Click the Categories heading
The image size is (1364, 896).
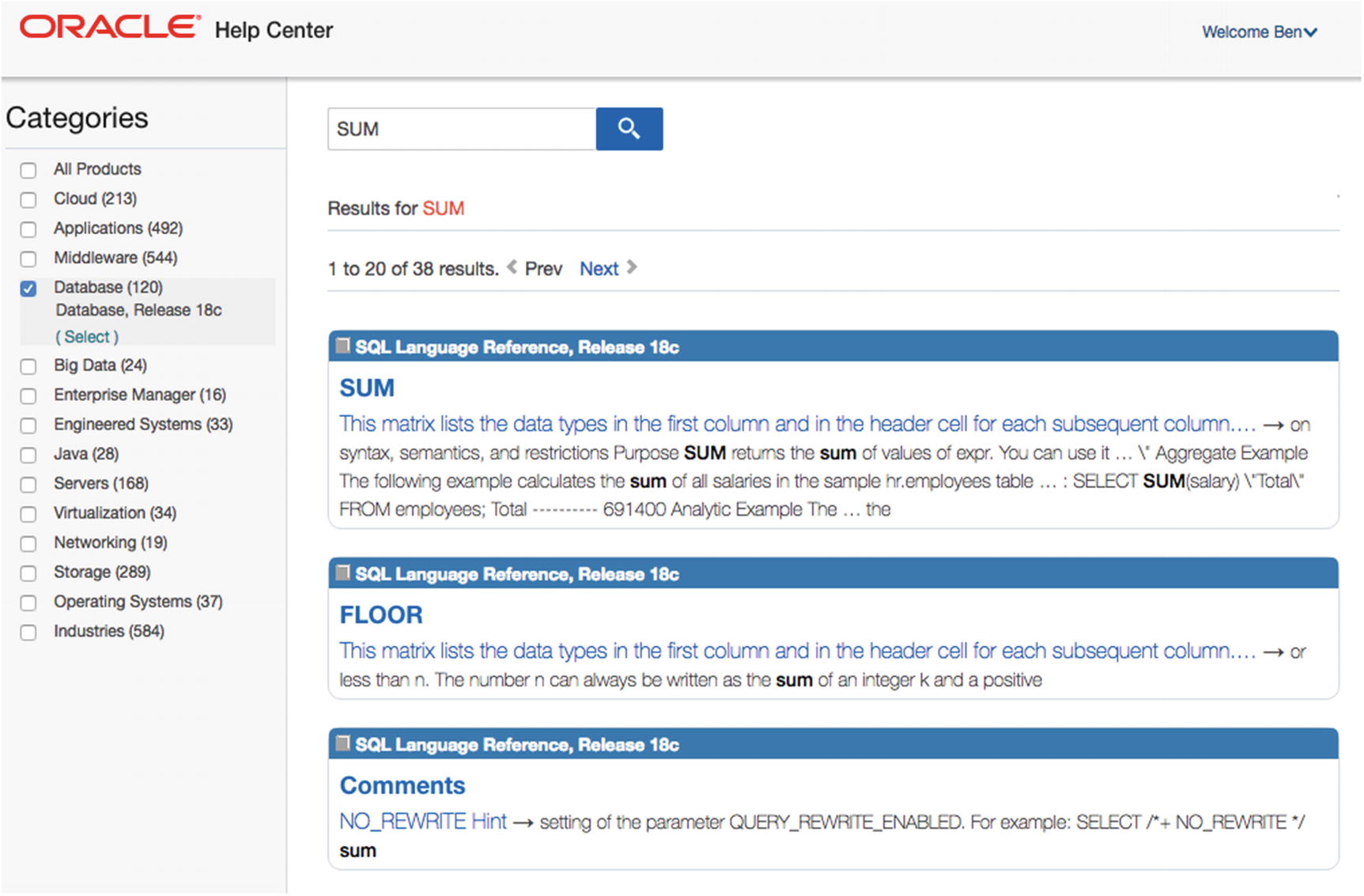77,118
